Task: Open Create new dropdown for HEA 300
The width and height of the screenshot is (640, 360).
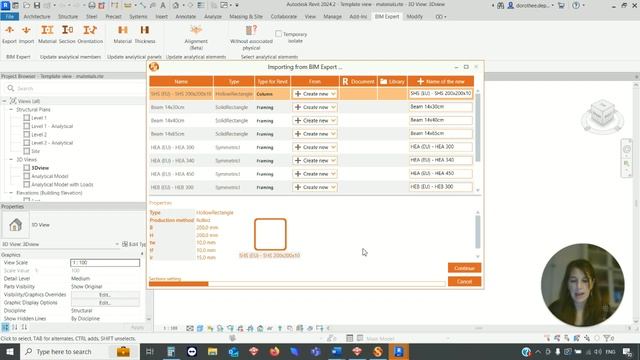Action: [x=315, y=147]
